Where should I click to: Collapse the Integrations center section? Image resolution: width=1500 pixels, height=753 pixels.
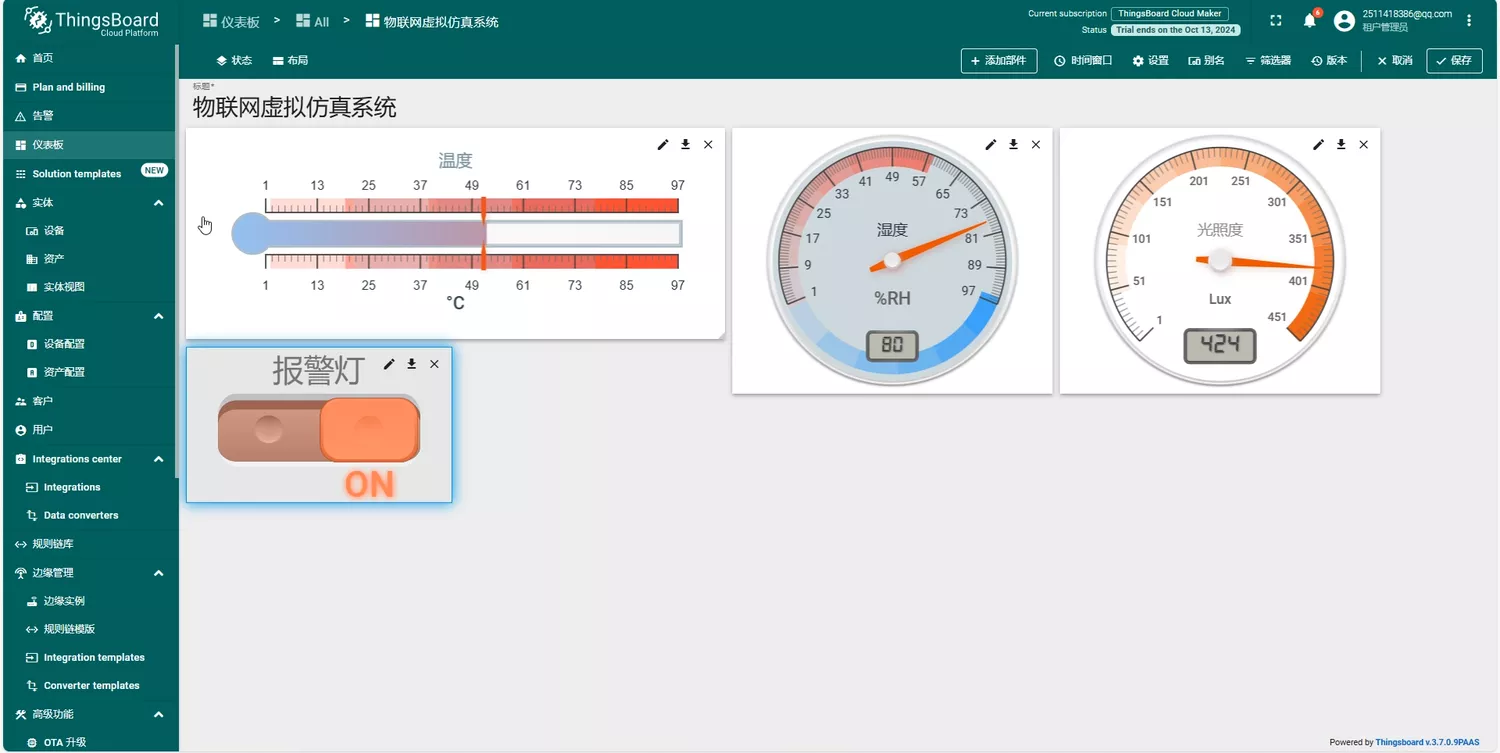click(158, 459)
